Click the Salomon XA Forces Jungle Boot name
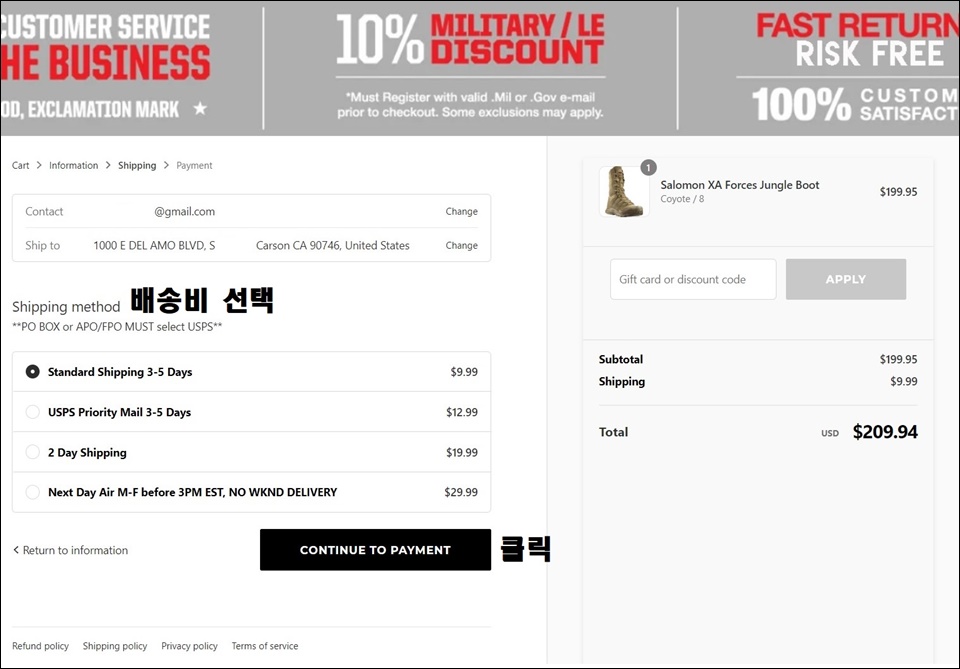Image resolution: width=960 pixels, height=669 pixels. point(740,185)
